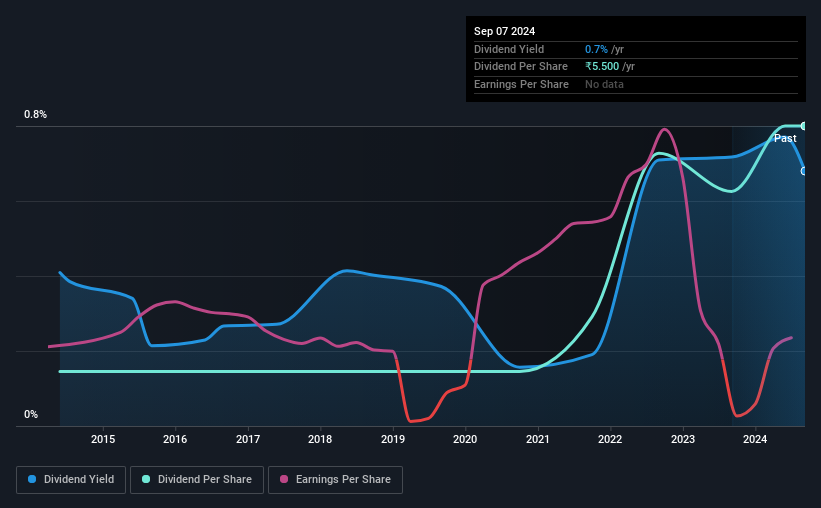This screenshot has width=821, height=508.
Task: Click the blue Dividend Yield legend dot
Action: [x=32, y=479]
